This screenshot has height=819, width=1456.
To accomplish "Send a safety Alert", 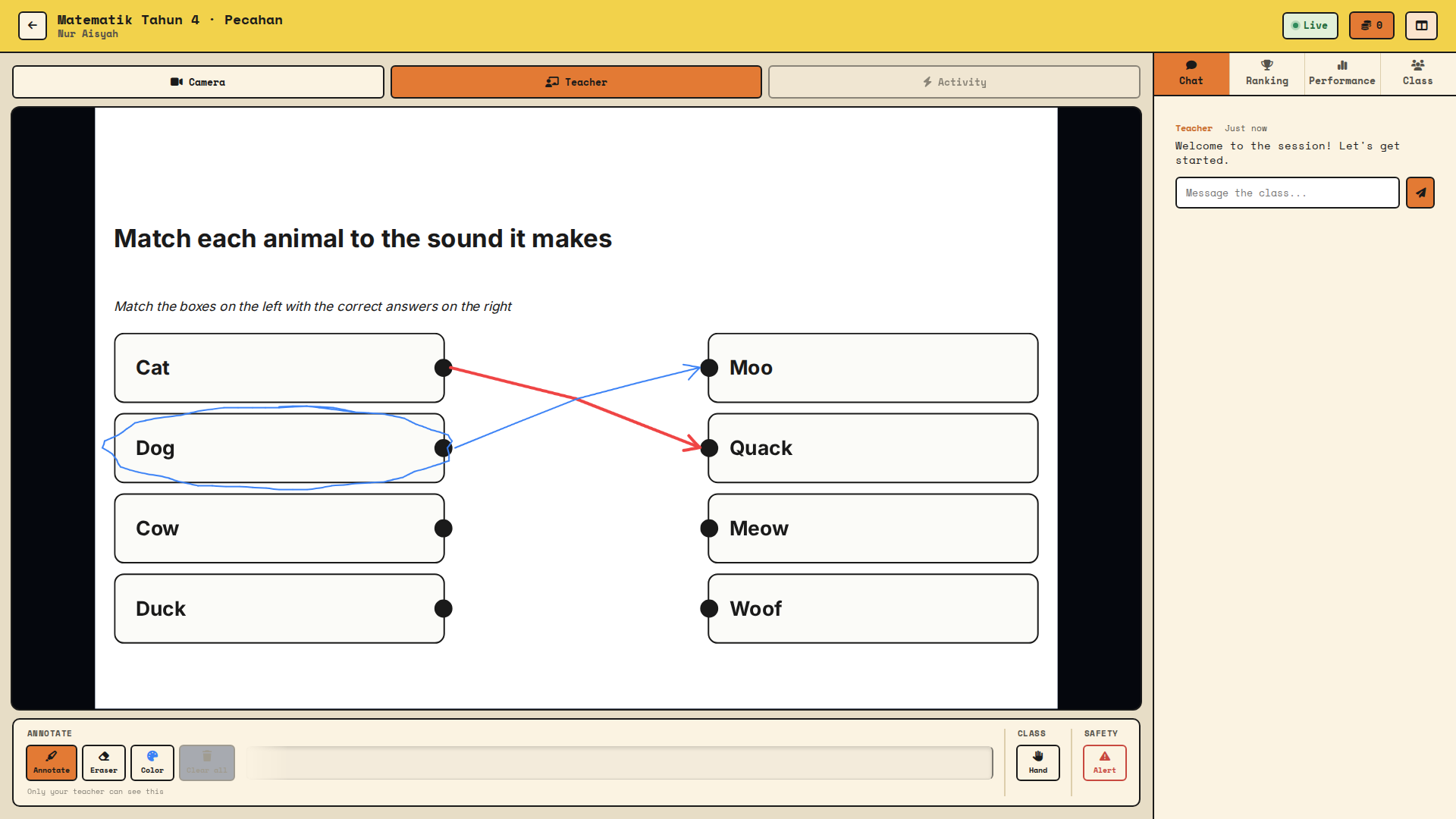I will point(1104,762).
